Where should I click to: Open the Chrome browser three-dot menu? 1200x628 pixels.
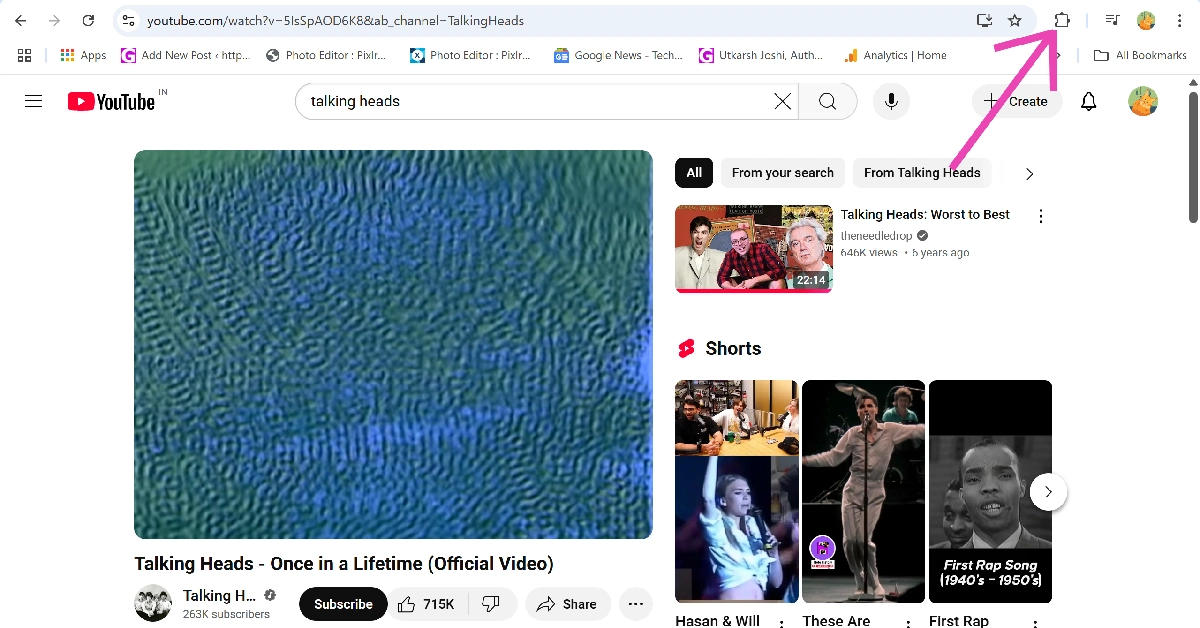1180,20
